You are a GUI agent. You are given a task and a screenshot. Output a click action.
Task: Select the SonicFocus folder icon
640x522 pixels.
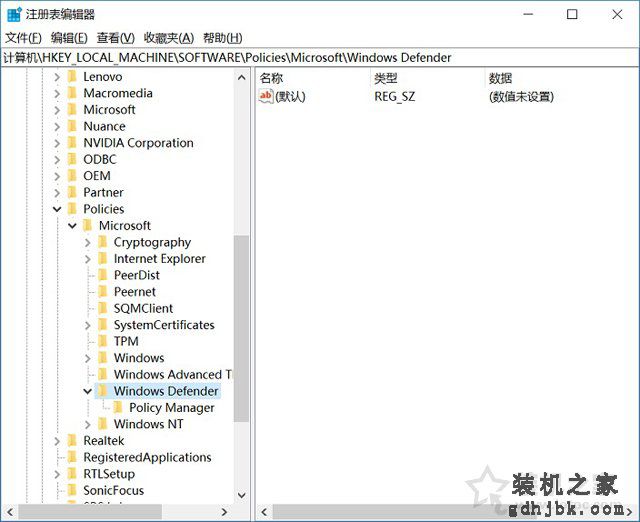[x=72, y=490]
